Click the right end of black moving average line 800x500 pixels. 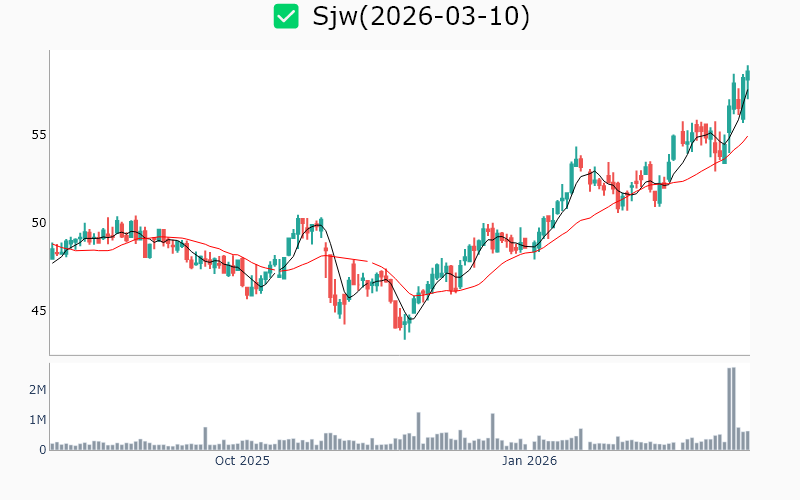pyautogui.click(x=747, y=91)
